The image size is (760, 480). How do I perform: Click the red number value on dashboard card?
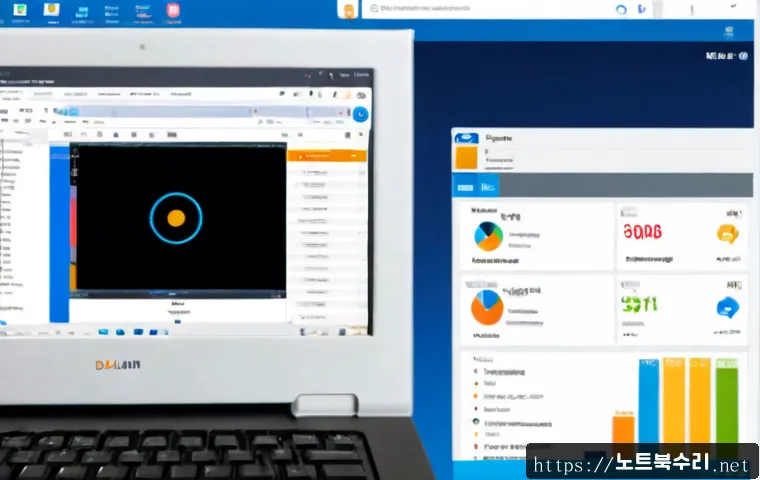pyautogui.click(x=643, y=232)
